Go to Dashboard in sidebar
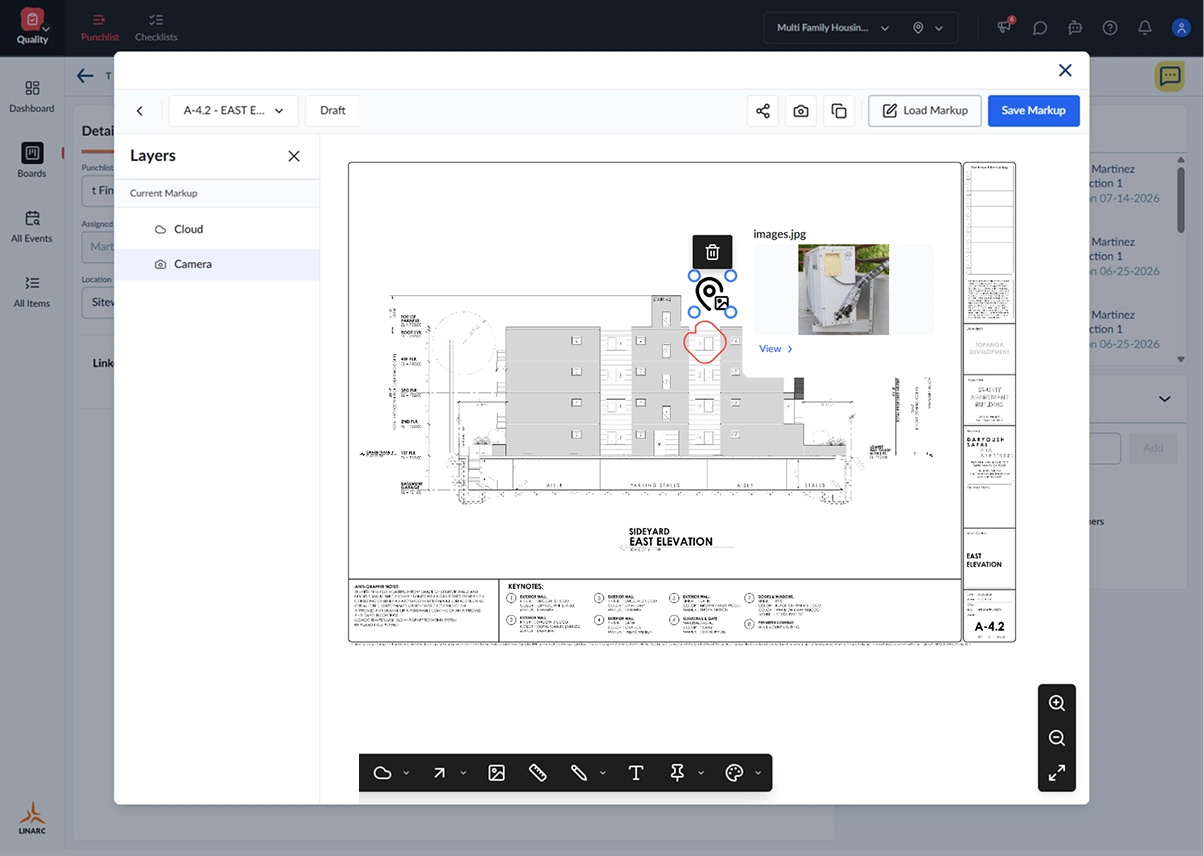Viewport: 1204px width, 856px height. tap(32, 96)
